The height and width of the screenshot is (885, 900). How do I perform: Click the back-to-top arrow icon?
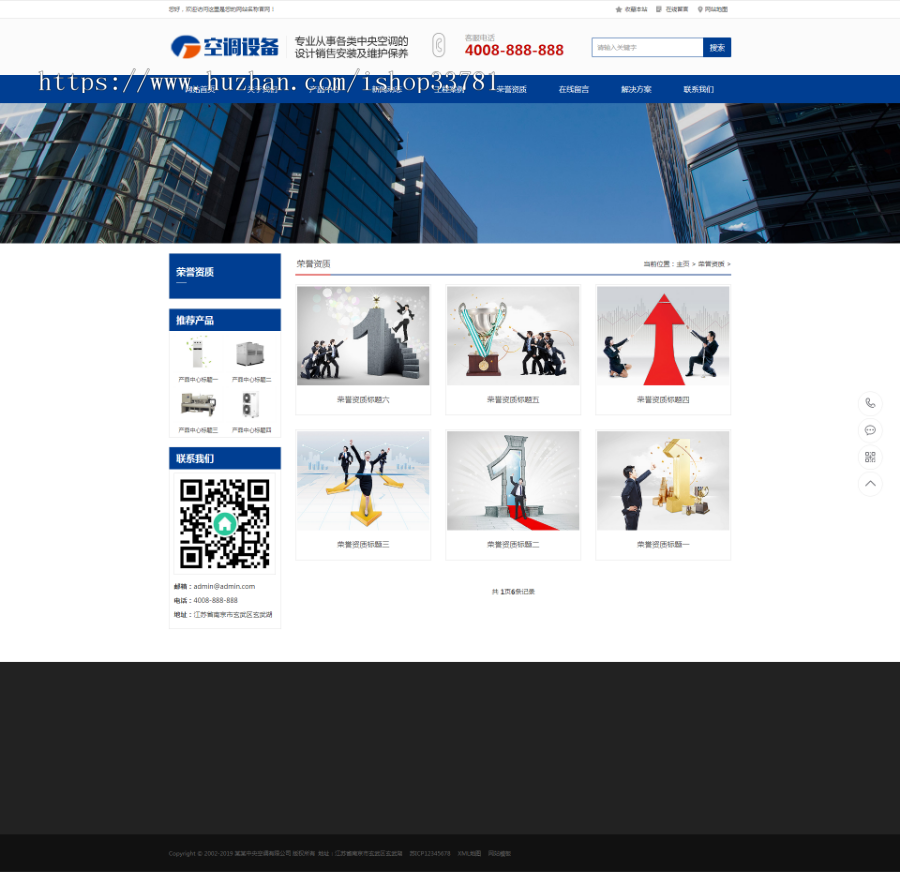point(870,484)
